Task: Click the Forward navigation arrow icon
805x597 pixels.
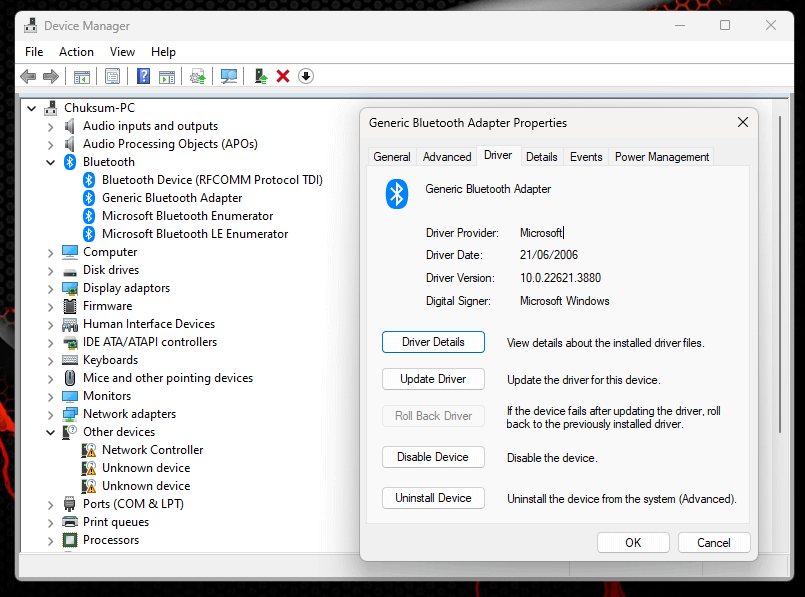Action: pyautogui.click(x=51, y=76)
